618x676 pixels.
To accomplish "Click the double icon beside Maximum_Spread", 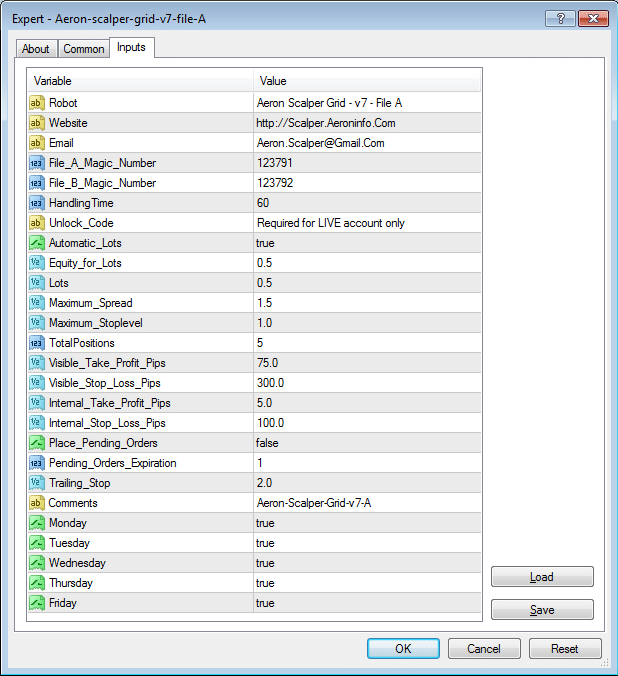I will (37, 303).
